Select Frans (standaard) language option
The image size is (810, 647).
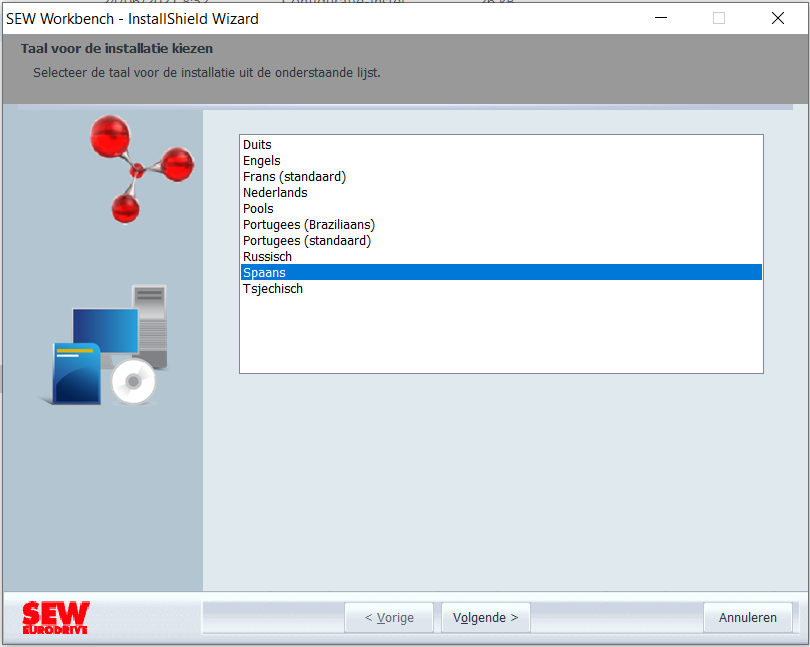[501, 177]
